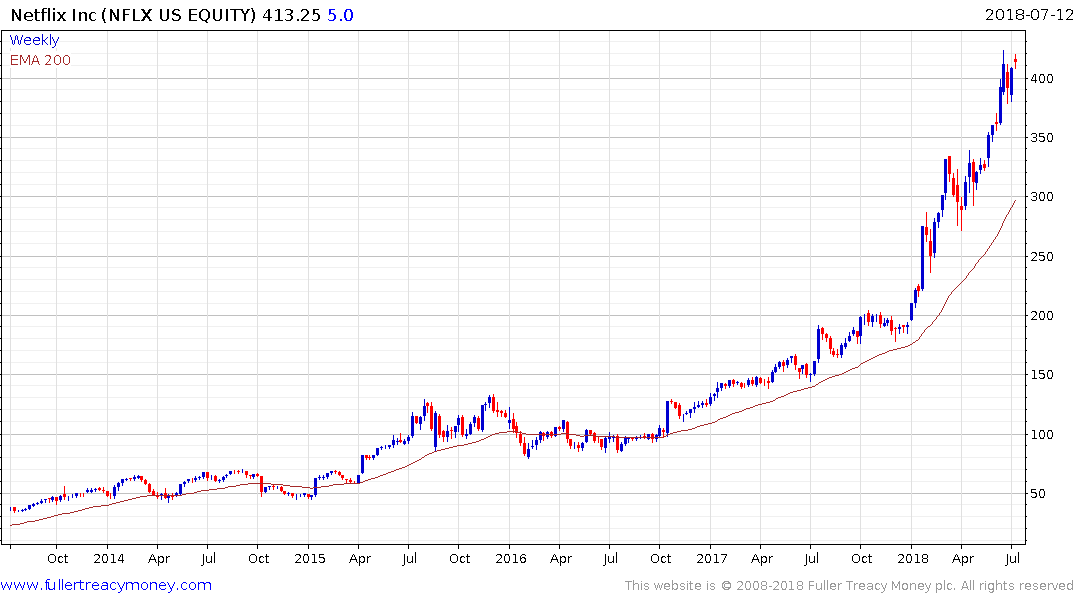Click the 250 price axis label
The width and height of the screenshot is (1075, 600).
click(x=1042, y=256)
